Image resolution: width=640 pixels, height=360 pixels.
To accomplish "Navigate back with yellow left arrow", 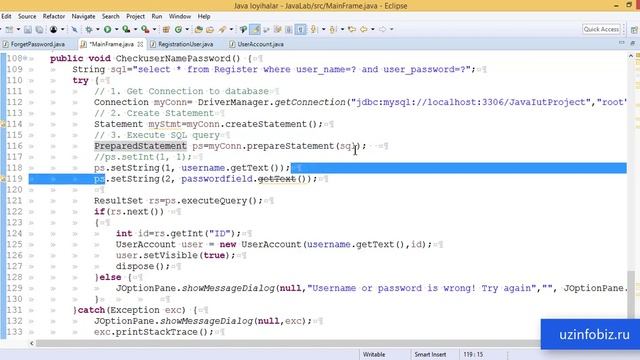I will point(363,29).
